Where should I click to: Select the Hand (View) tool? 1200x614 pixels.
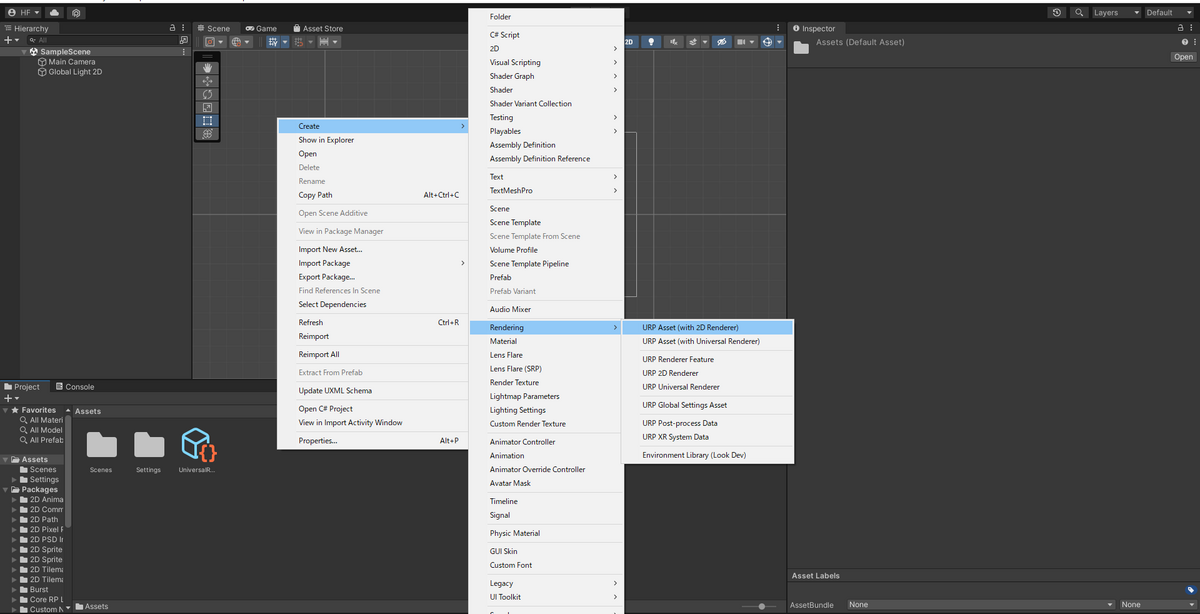point(207,68)
